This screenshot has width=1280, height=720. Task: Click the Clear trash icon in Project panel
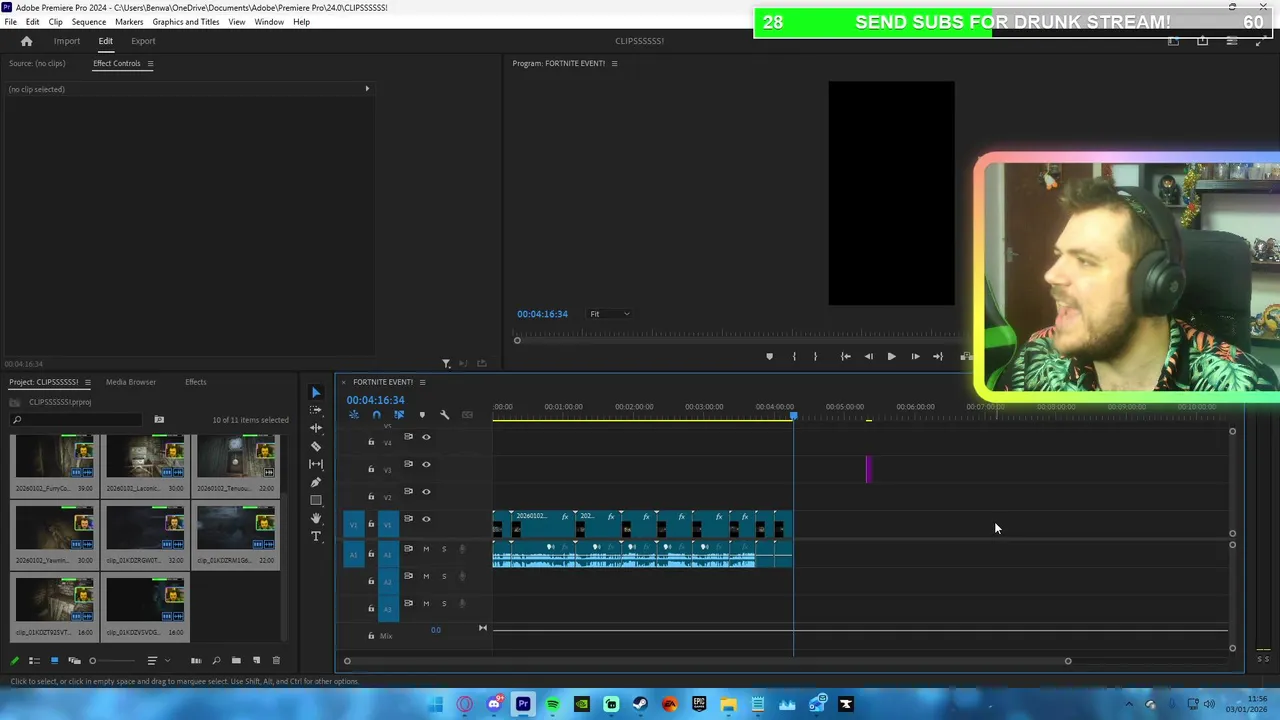(276, 660)
